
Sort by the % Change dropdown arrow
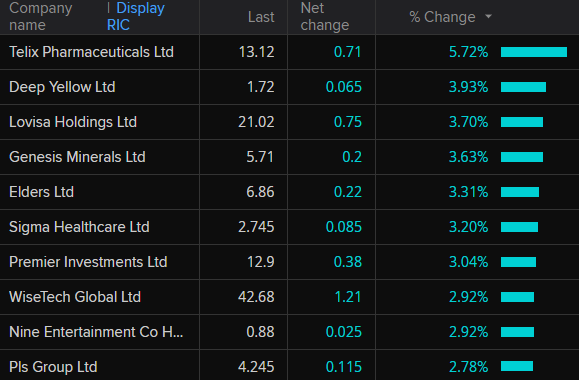489,17
